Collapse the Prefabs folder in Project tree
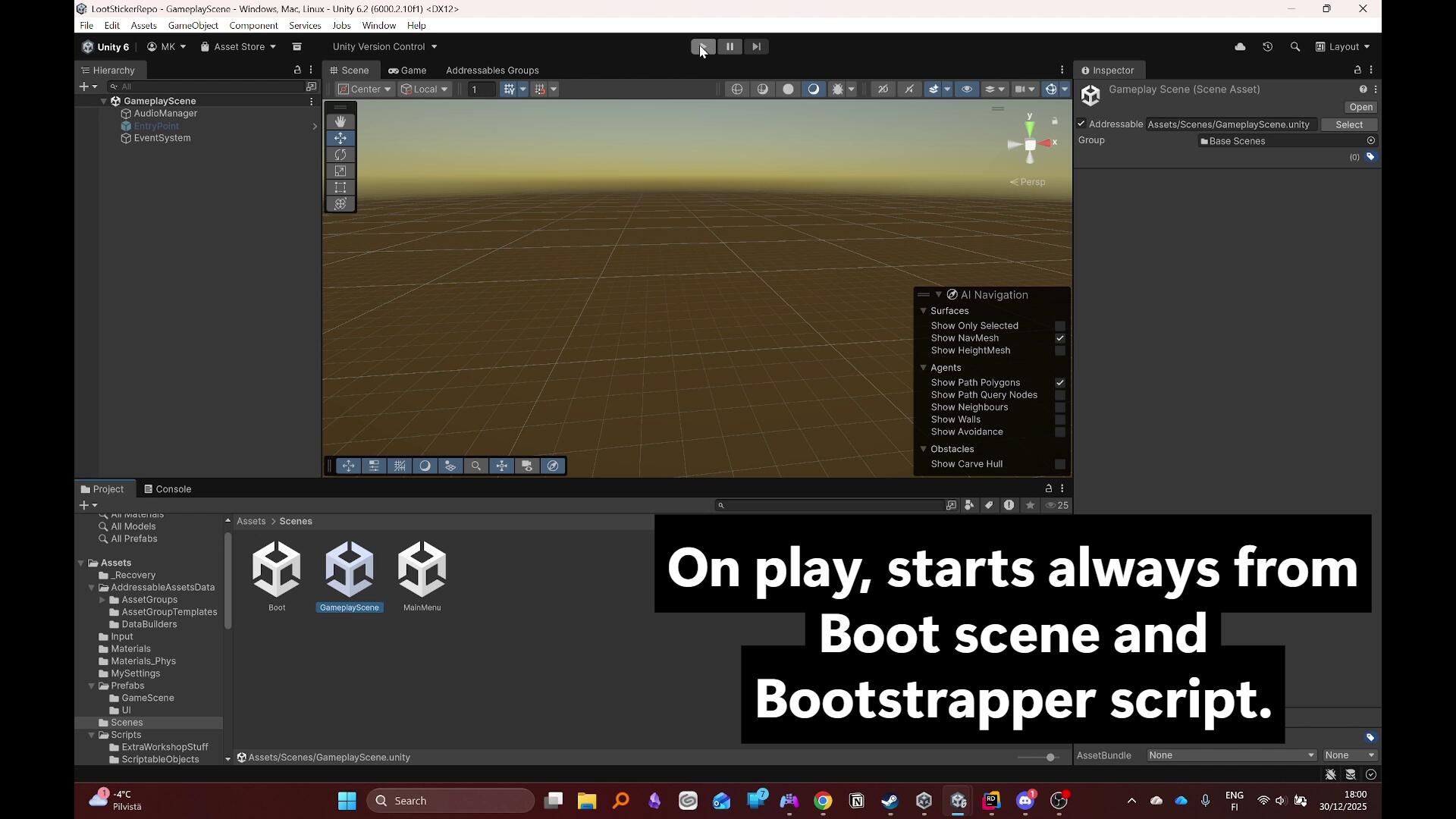Screen dimensions: 1456x819 coord(92,686)
